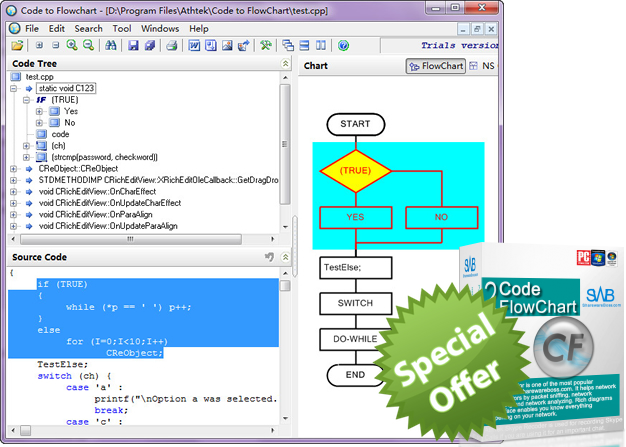Expand the Yes branch node
Viewport: 626px width, 447px height.
point(39,111)
